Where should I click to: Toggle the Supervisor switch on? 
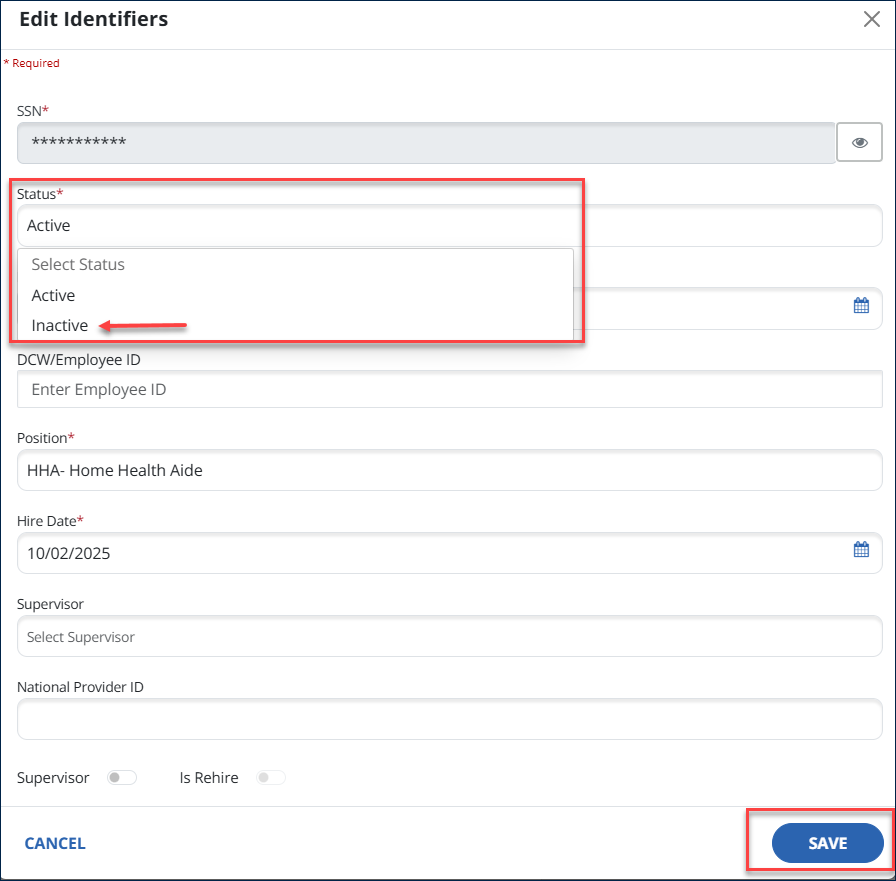pos(121,778)
